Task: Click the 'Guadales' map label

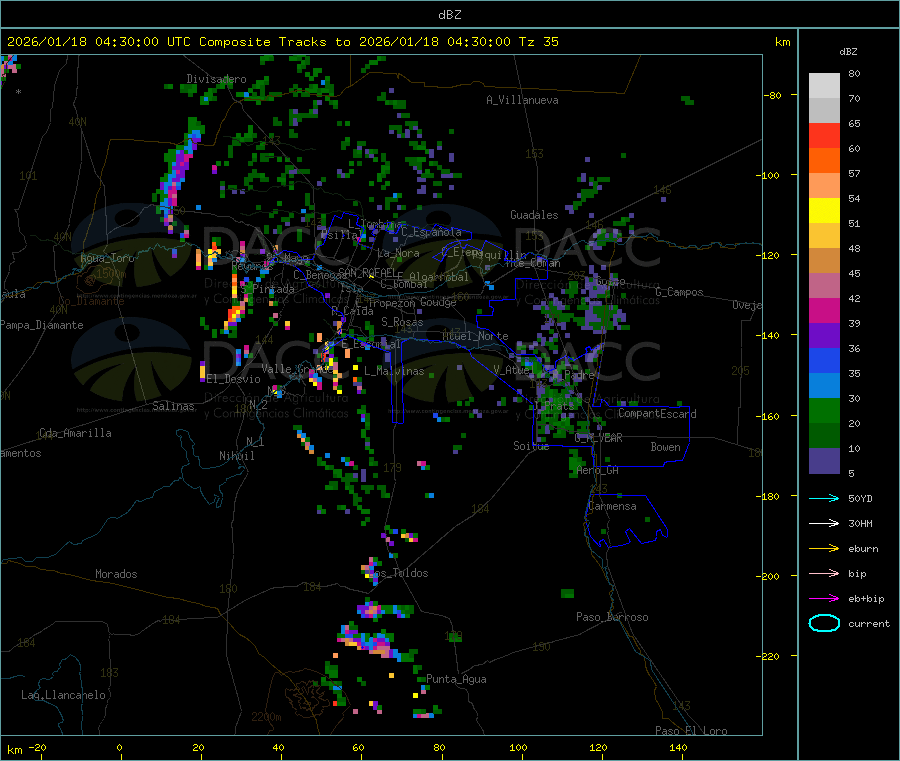Action: pyautogui.click(x=534, y=215)
